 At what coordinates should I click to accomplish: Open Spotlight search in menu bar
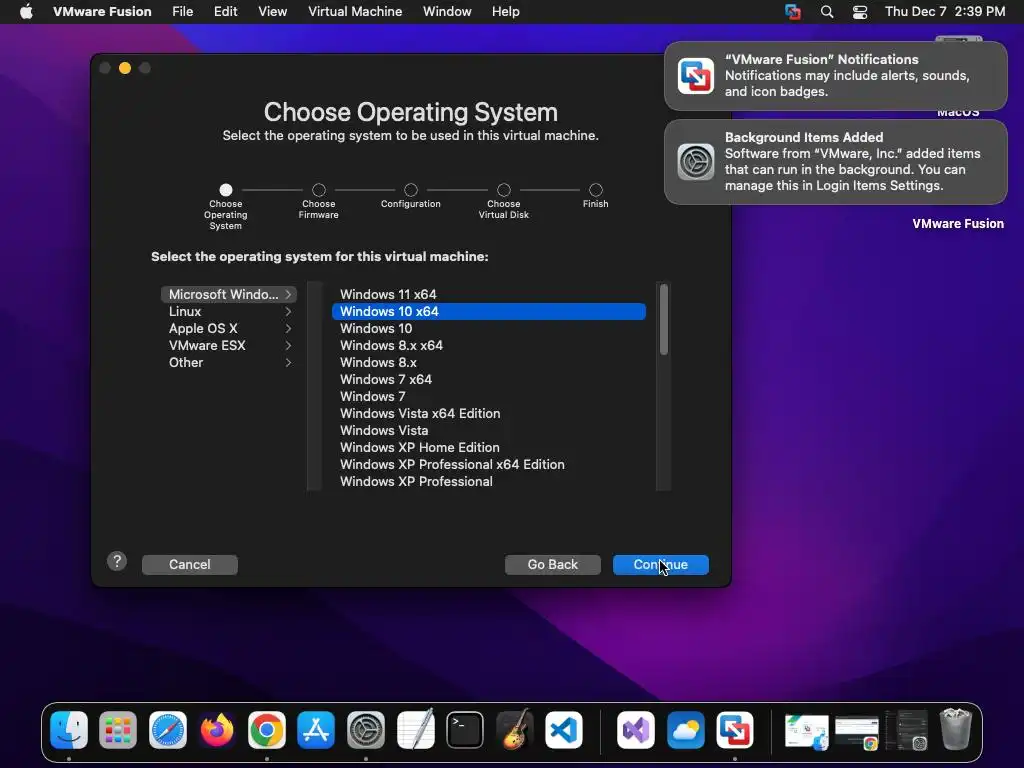[827, 12]
